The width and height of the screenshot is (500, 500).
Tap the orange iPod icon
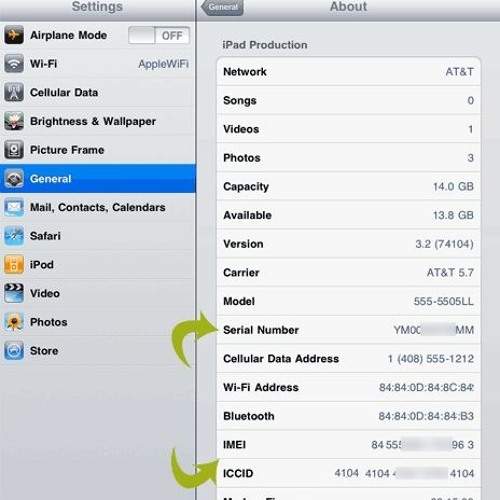14,264
